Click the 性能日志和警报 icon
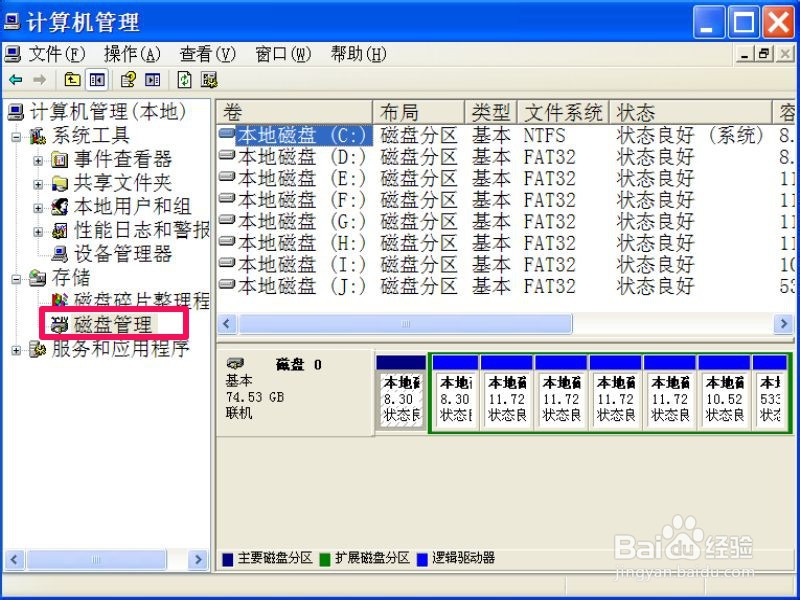 (58, 229)
